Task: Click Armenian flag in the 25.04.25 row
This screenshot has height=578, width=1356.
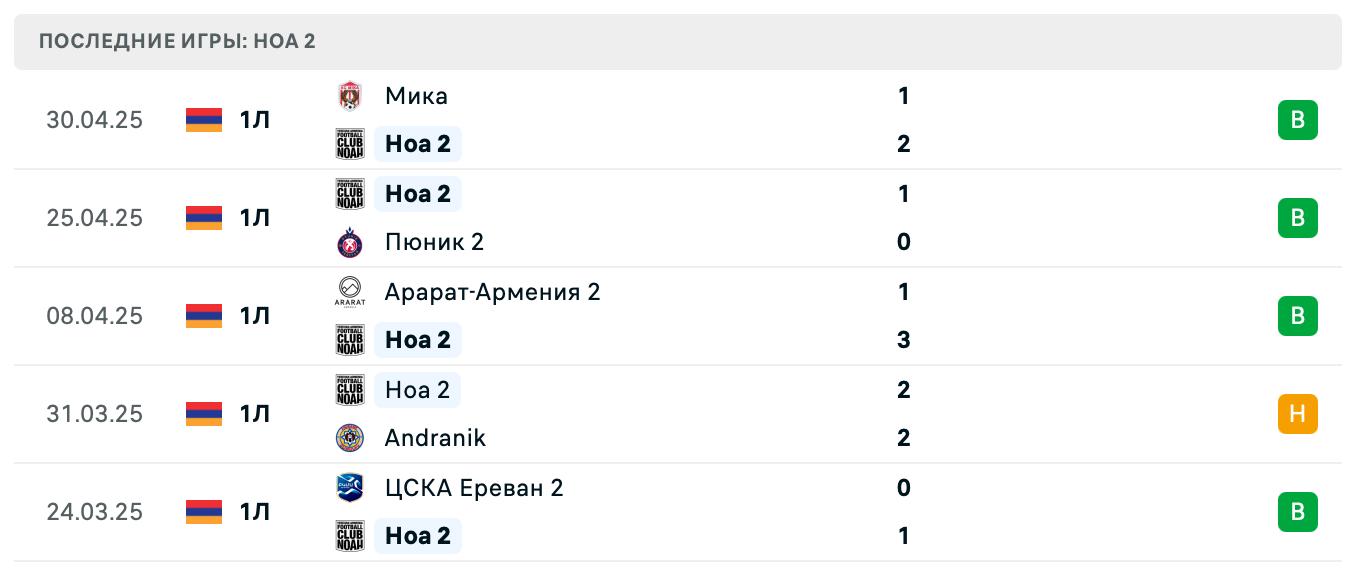Action: coord(204,218)
